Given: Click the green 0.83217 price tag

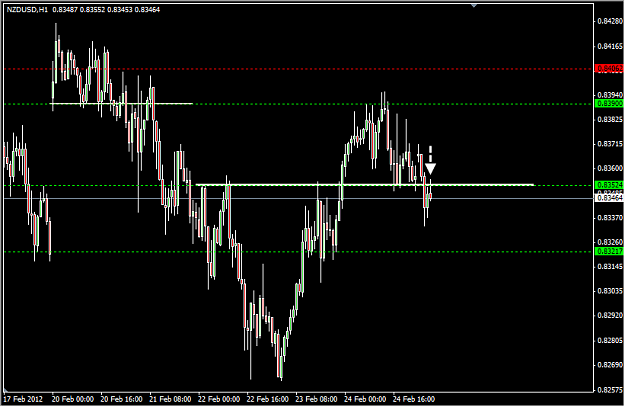Looking at the screenshot, I should point(609,252).
